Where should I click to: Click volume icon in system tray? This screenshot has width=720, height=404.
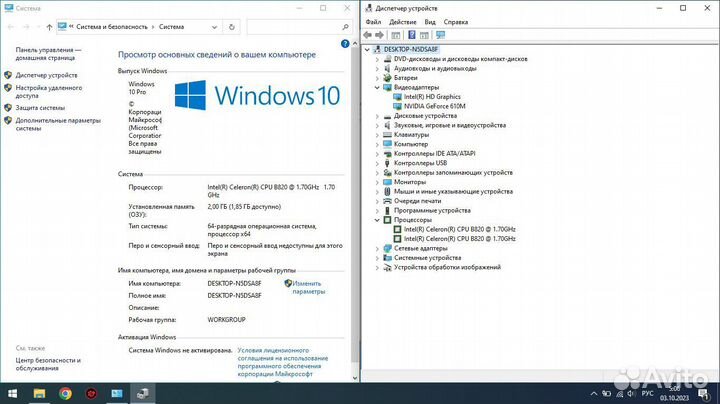click(631, 393)
